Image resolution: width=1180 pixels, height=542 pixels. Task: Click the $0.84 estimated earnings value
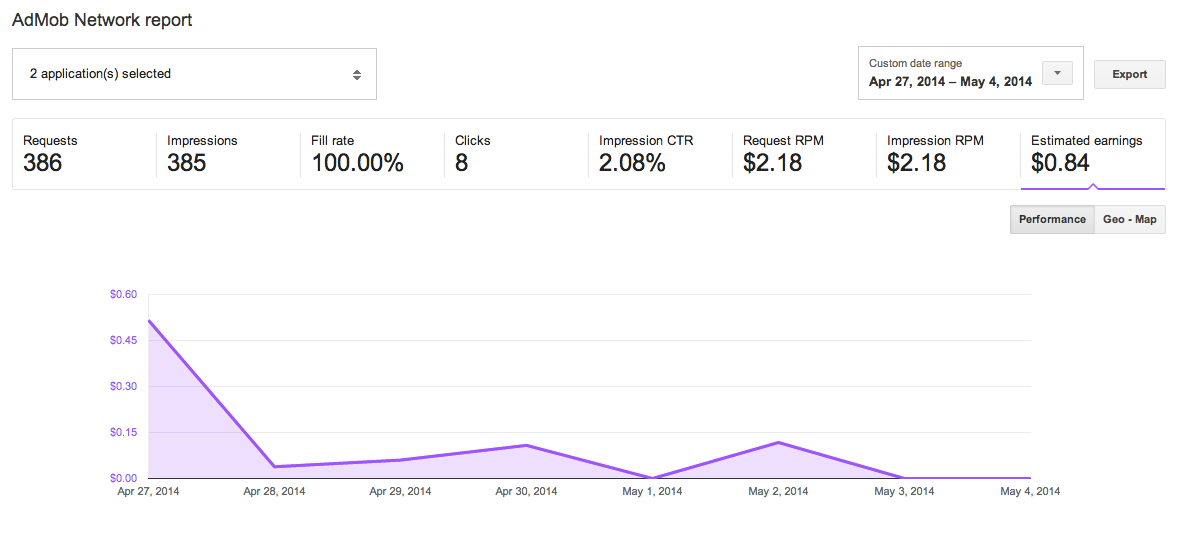(1060, 163)
